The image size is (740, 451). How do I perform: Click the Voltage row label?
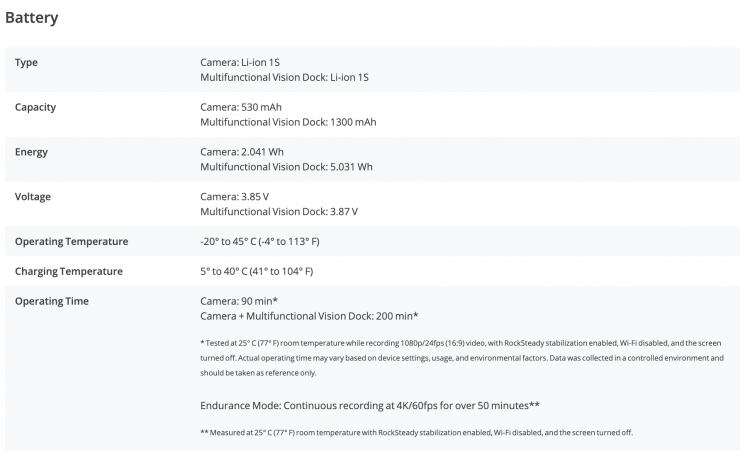tap(34, 197)
